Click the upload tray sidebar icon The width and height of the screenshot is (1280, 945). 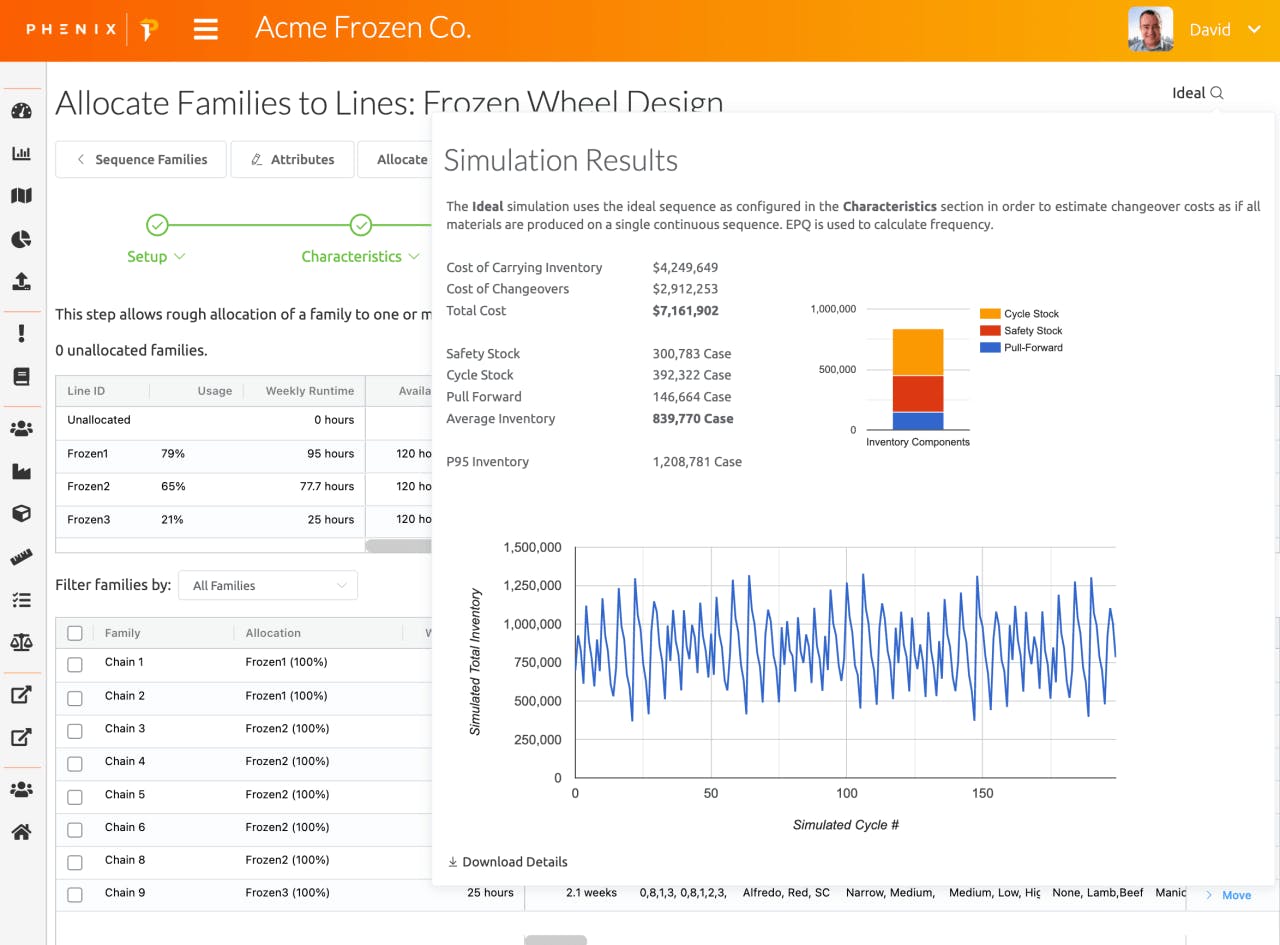click(21, 282)
